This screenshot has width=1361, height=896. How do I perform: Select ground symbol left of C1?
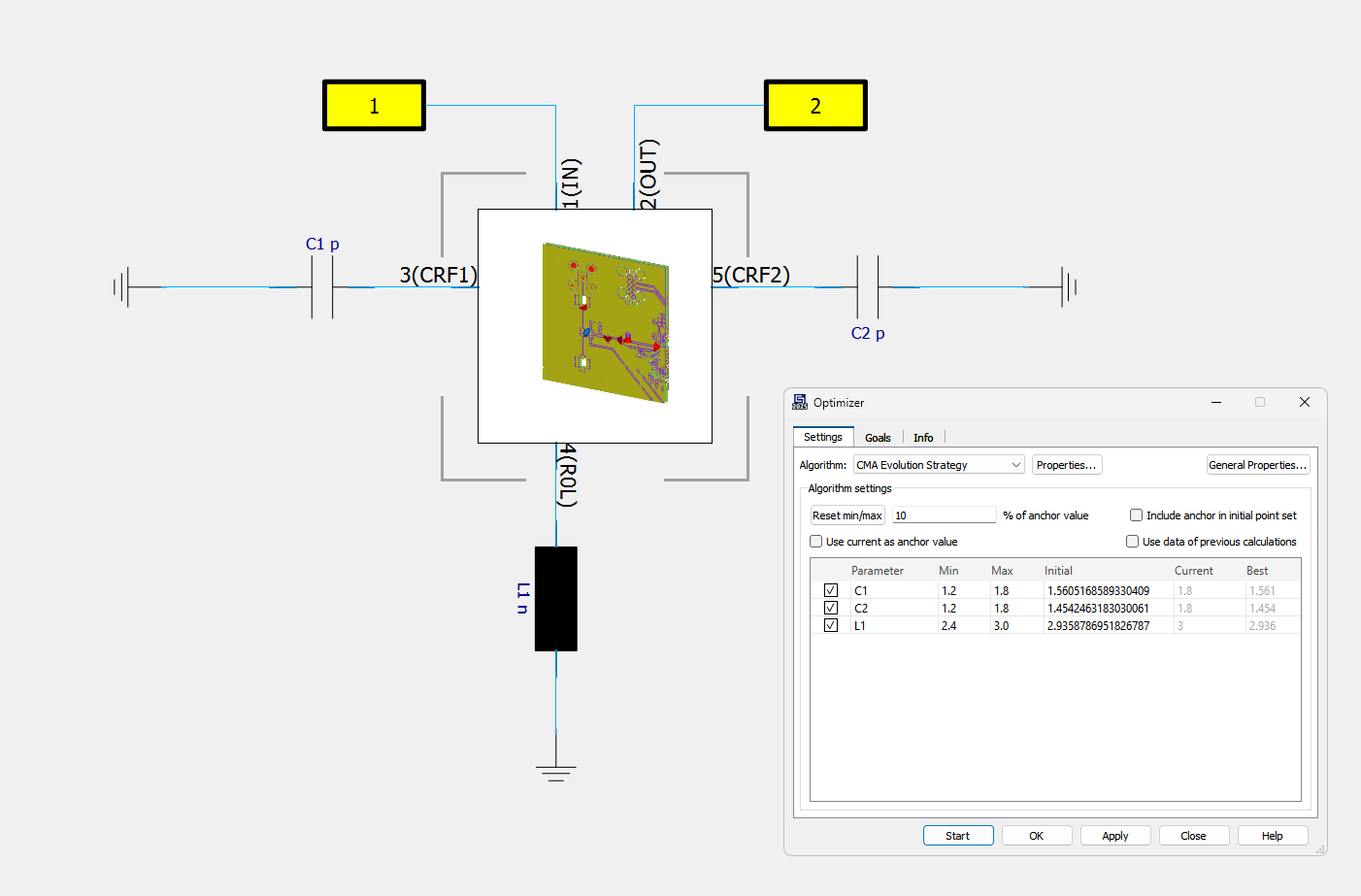coord(121,287)
